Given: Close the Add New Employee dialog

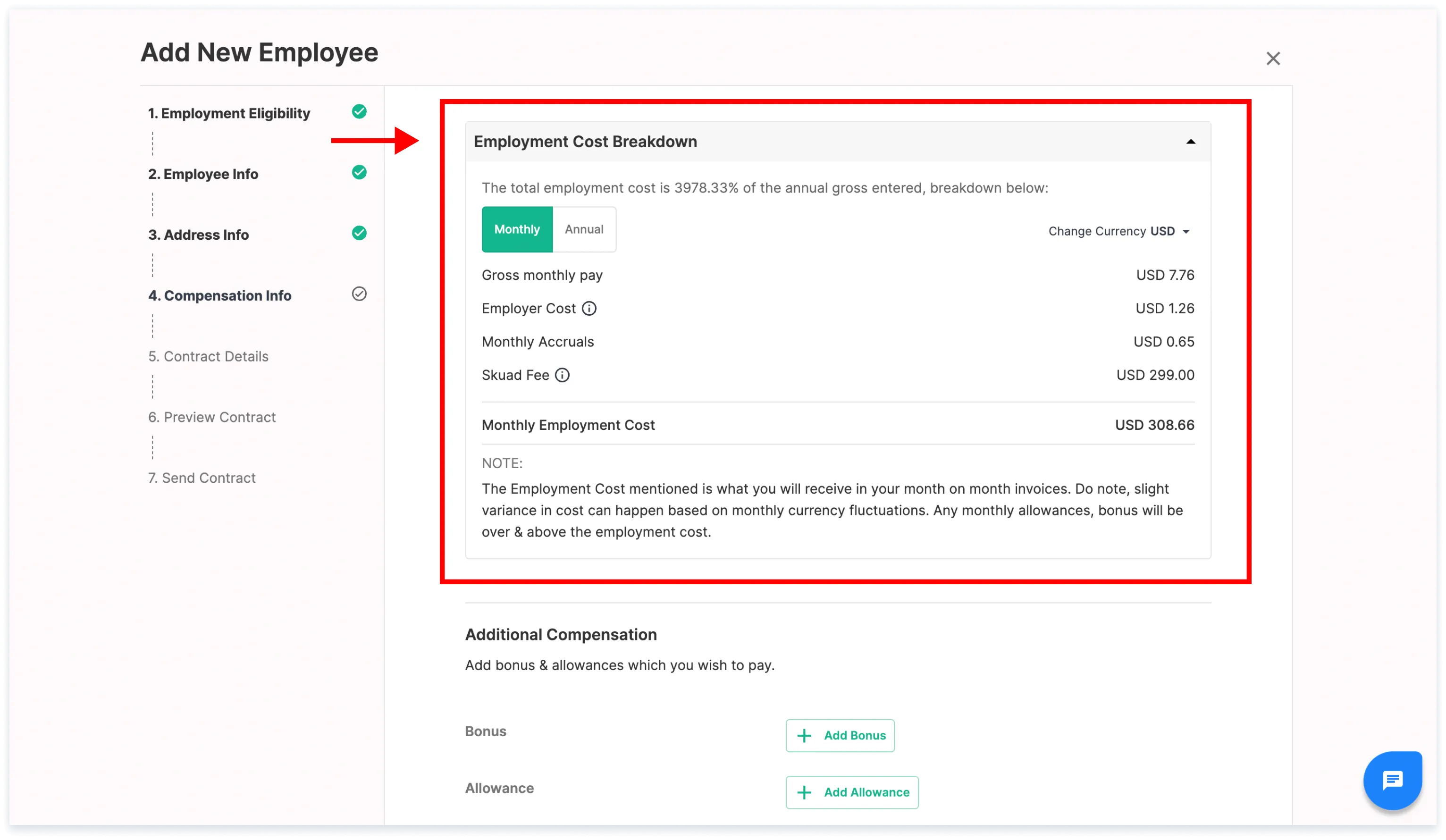Looking at the screenshot, I should coord(1273,59).
